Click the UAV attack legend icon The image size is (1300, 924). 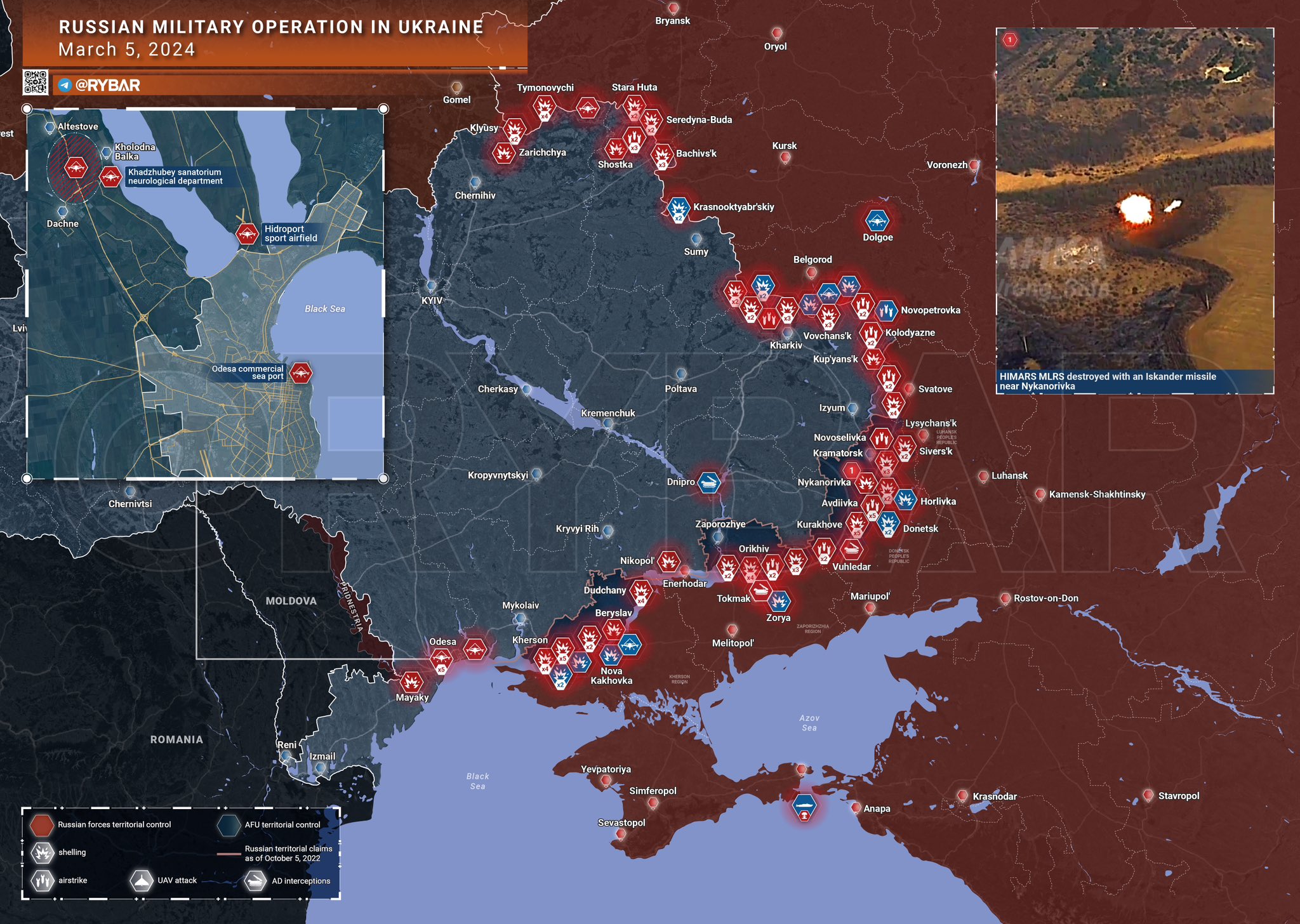(x=142, y=880)
